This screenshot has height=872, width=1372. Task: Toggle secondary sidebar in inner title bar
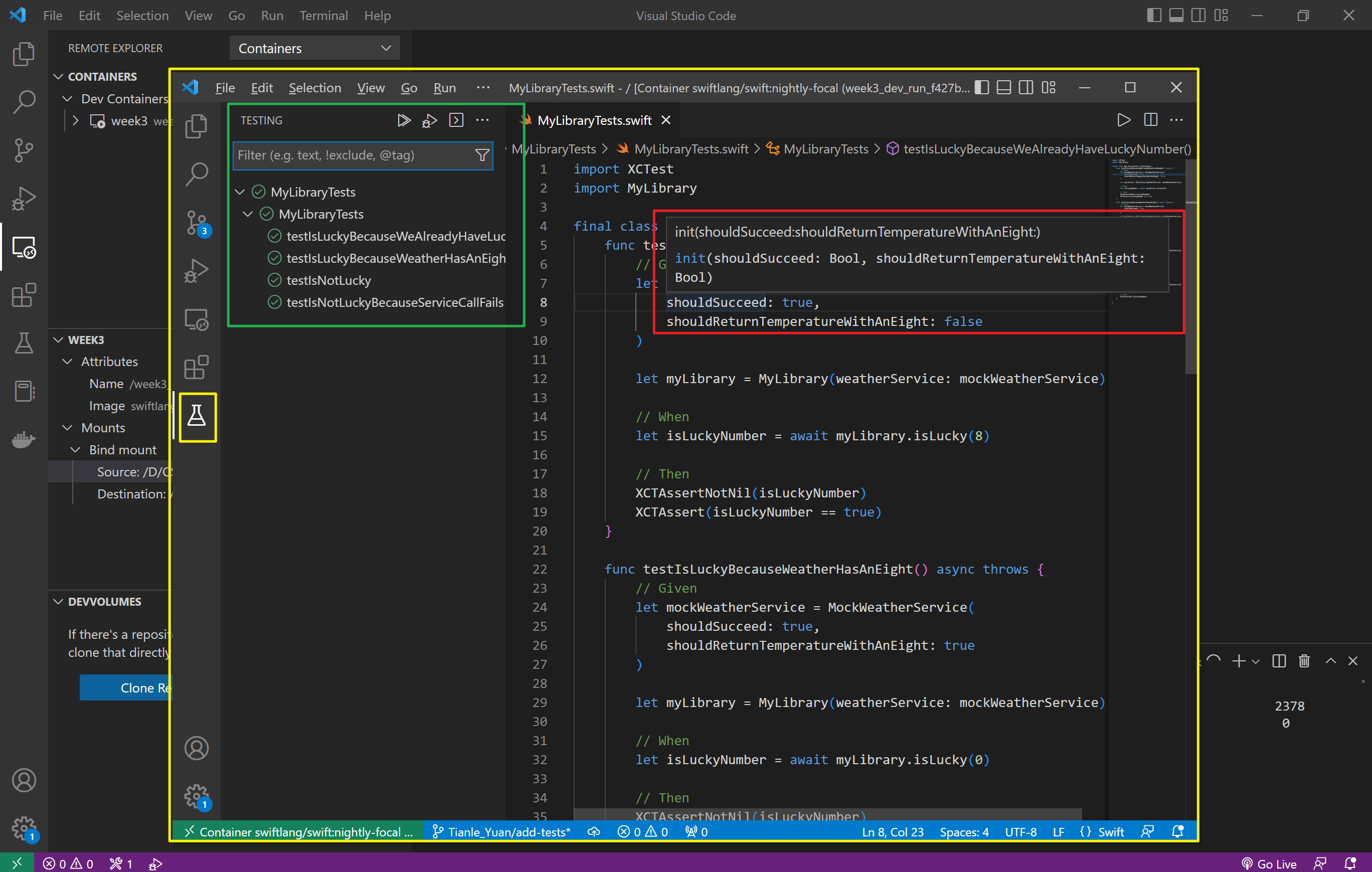(1026, 88)
